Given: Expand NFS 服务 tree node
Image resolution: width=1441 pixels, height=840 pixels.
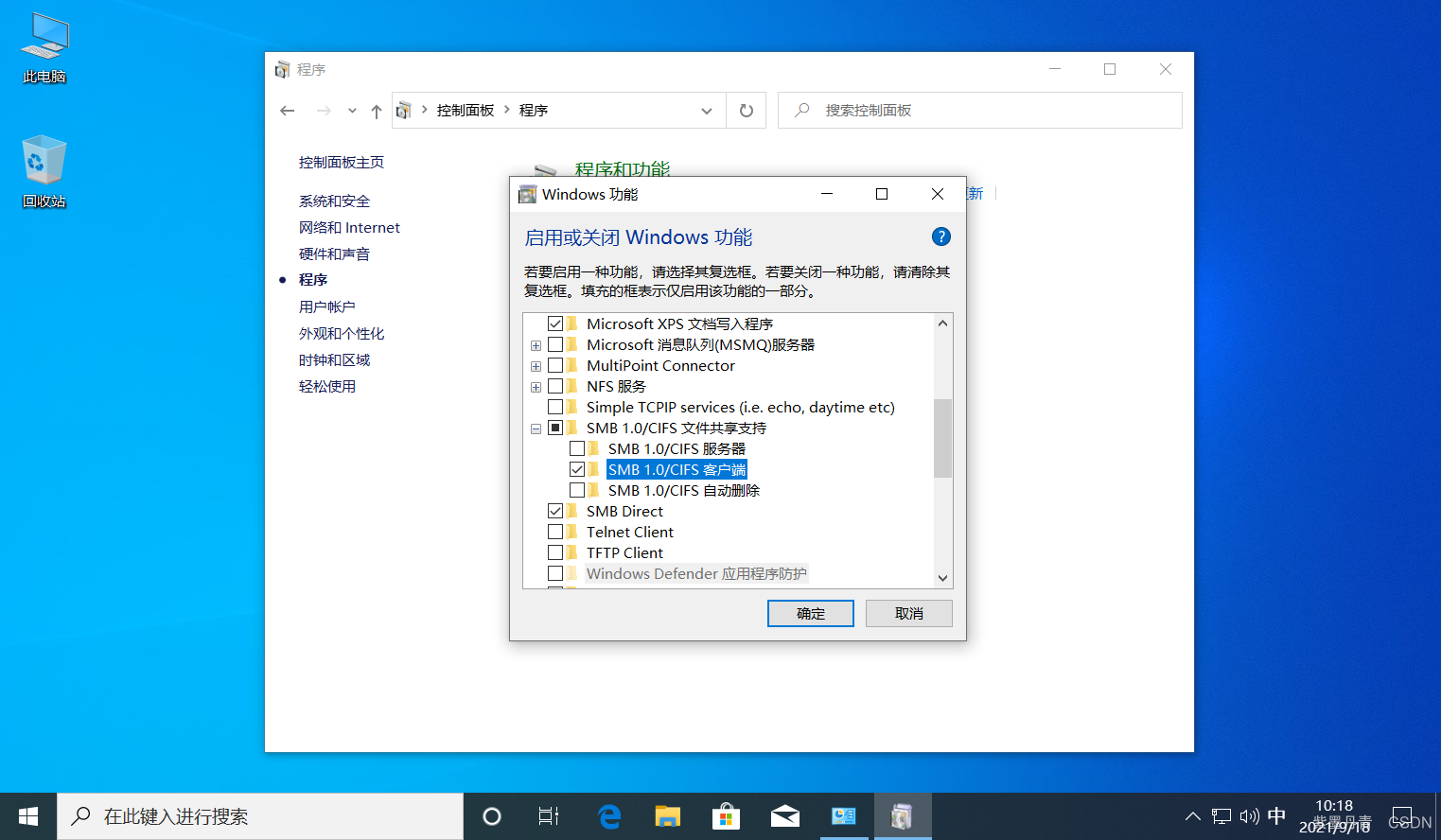Looking at the screenshot, I should [536, 387].
